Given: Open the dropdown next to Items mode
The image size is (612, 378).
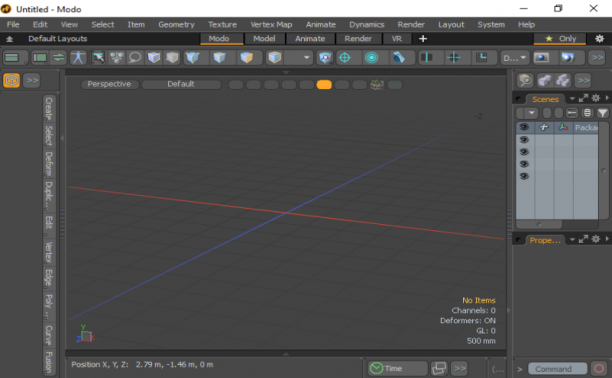Looking at the screenshot, I should click(x=306, y=58).
